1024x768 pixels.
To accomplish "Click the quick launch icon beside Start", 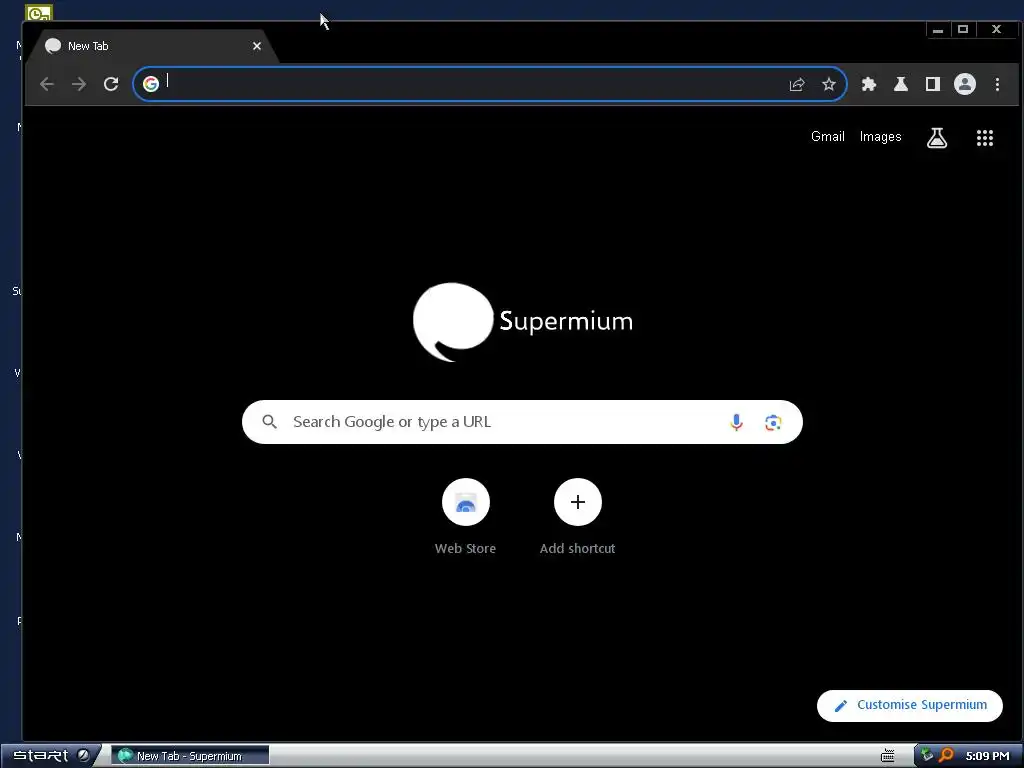I will click(x=84, y=756).
